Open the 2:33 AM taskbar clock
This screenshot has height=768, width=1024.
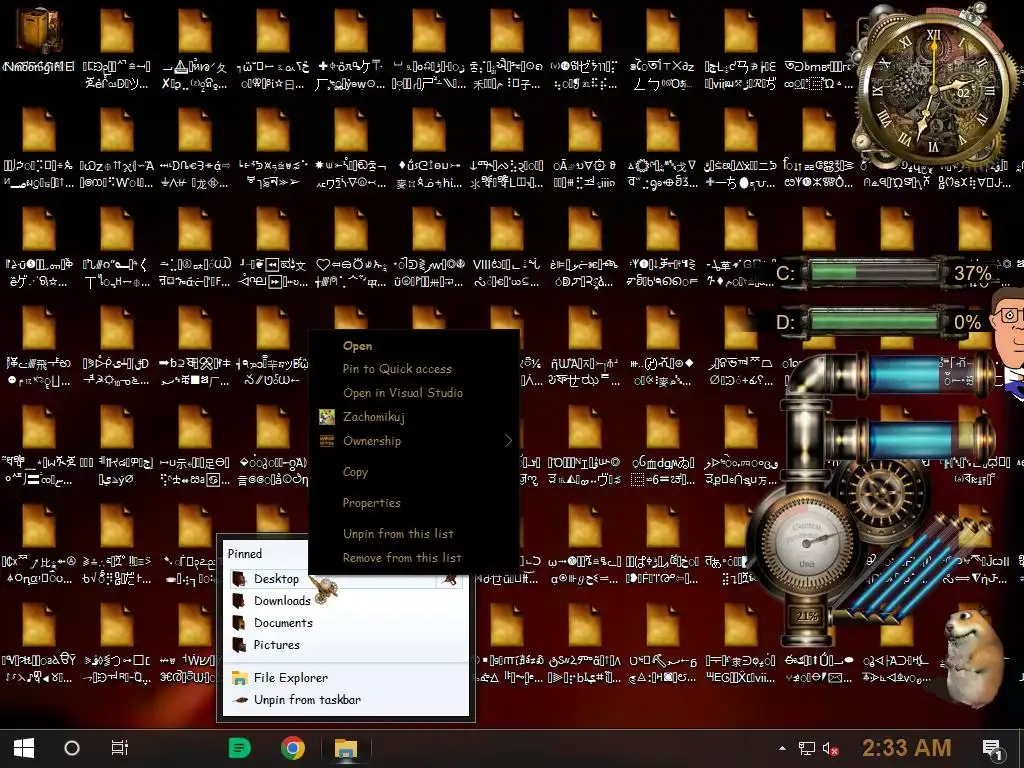point(906,748)
